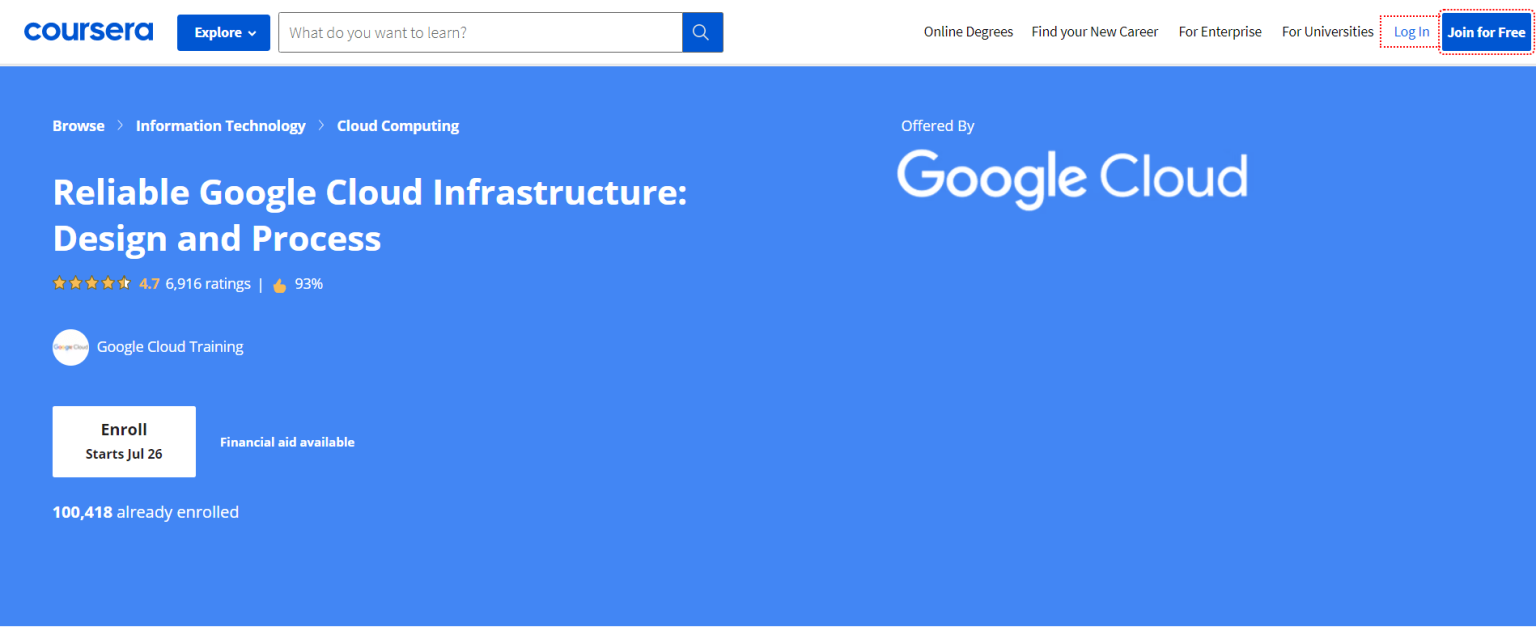Image resolution: width=1536 pixels, height=627 pixels.
Task: Open For Enterprise link
Action: coord(1220,32)
